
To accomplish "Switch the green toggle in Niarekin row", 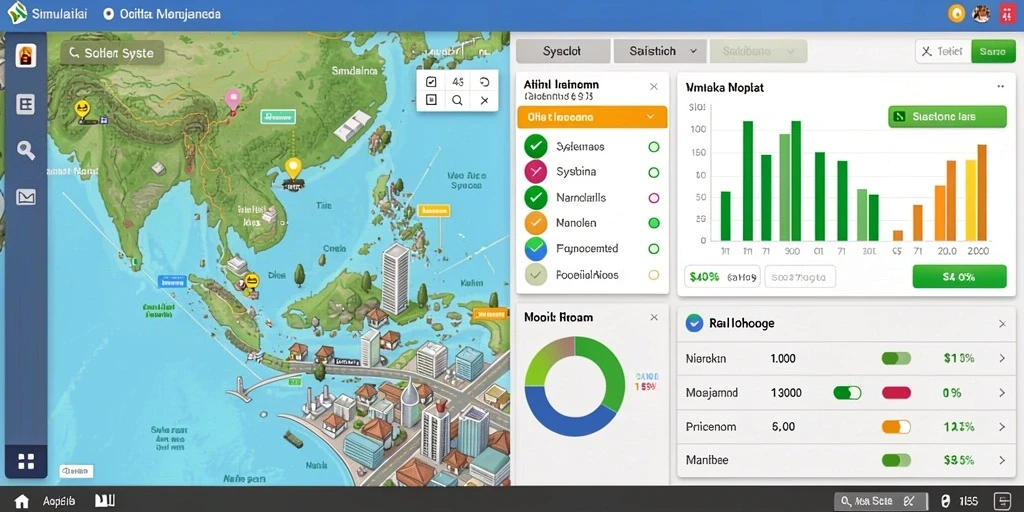I will [x=896, y=358].
